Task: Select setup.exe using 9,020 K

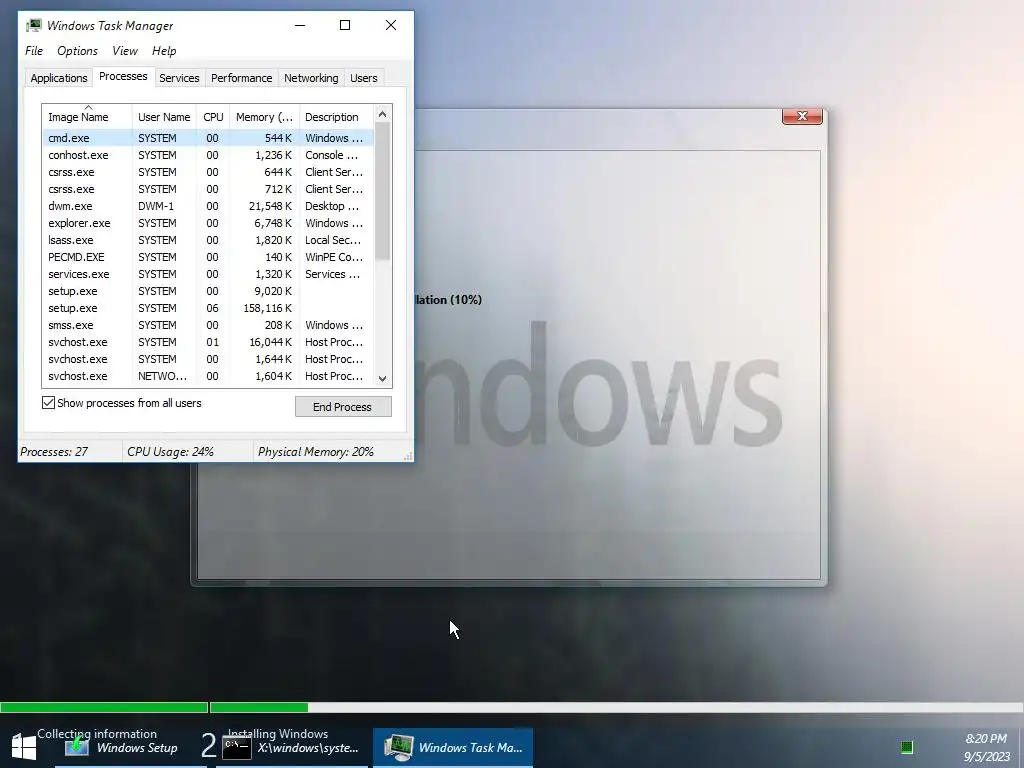Action: point(208,291)
